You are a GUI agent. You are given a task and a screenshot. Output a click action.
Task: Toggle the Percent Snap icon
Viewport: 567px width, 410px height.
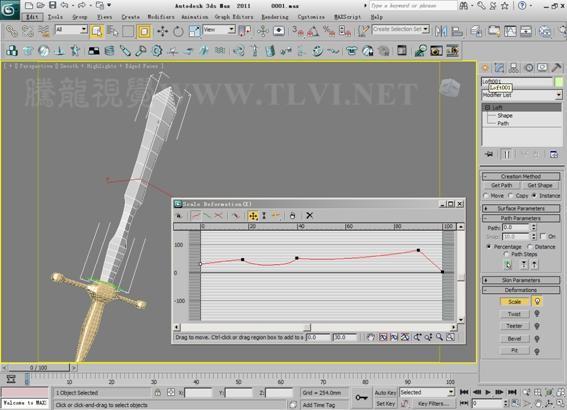329,31
